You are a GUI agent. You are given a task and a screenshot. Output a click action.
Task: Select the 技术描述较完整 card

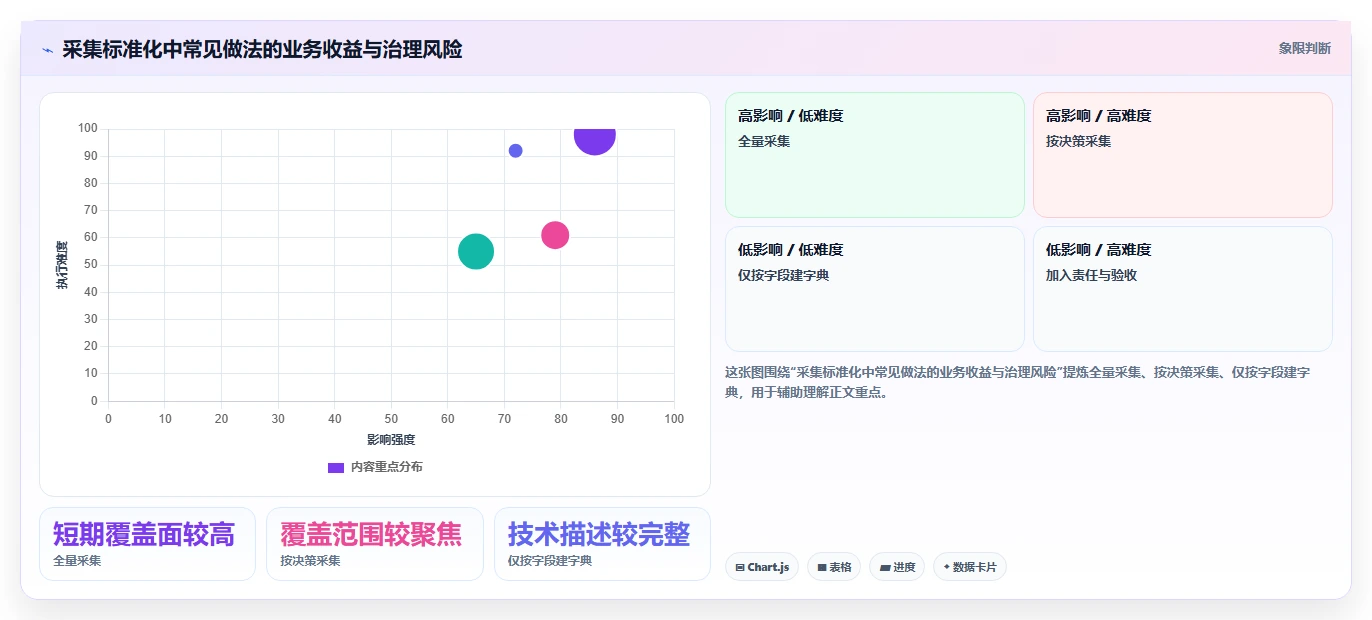click(602, 544)
